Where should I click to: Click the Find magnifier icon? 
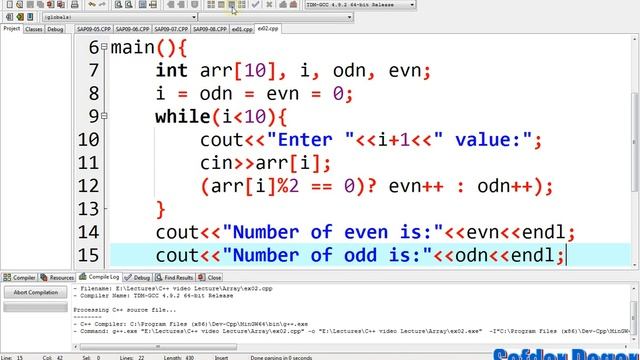118,4
